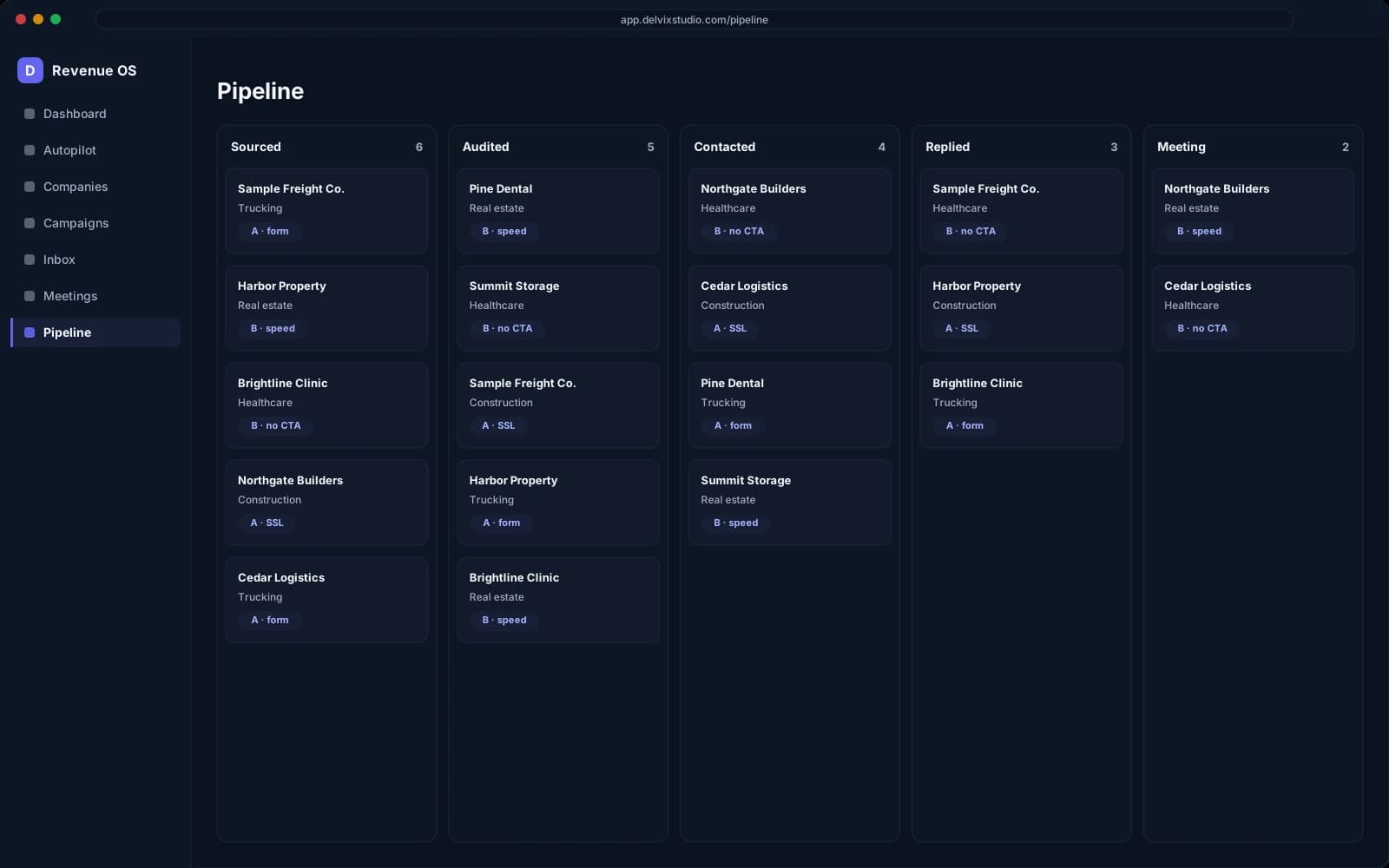Click the Revenue OS brand name
The image size is (1389, 868).
pos(95,70)
